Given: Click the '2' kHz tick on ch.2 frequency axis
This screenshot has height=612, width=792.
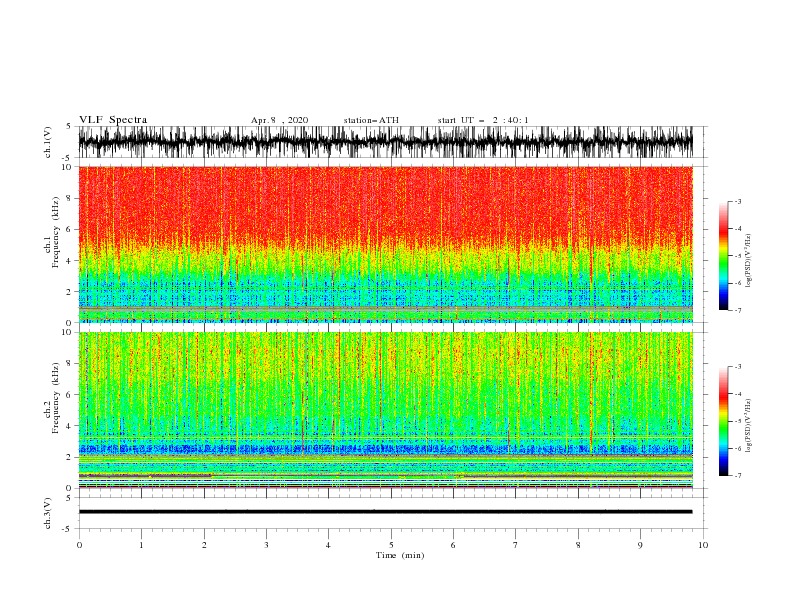Looking at the screenshot, I should [69, 457].
